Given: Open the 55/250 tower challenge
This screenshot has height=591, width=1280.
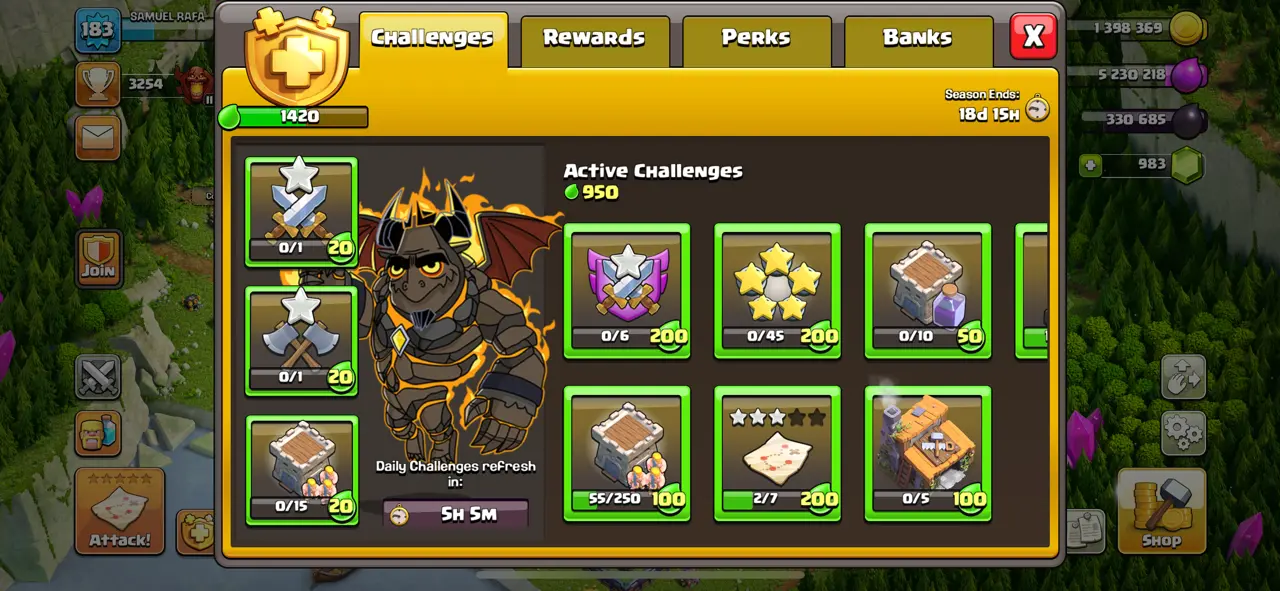Looking at the screenshot, I should [x=627, y=453].
